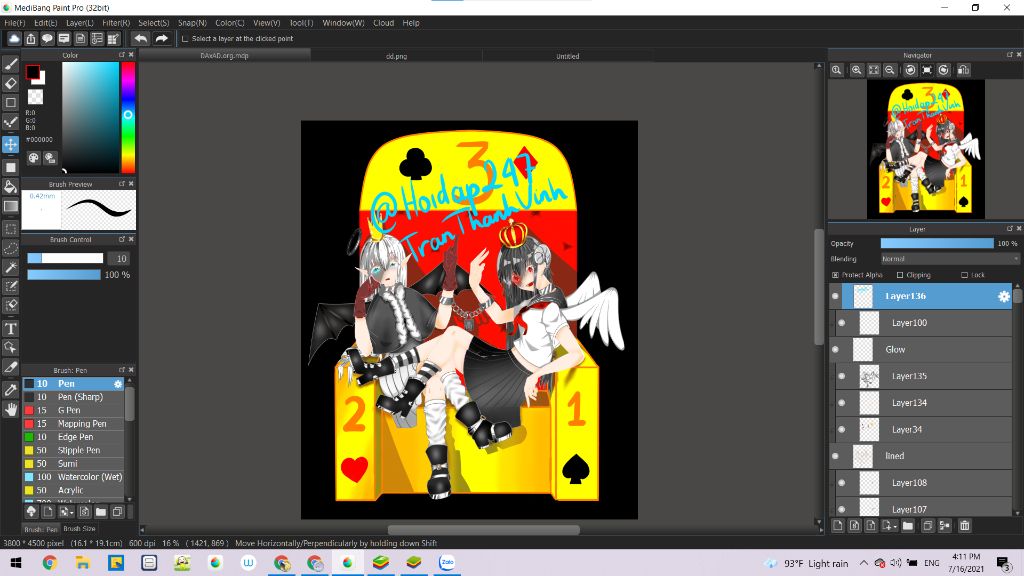Open Zalo from Windows taskbar
This screenshot has height=576, width=1024.
click(447, 562)
